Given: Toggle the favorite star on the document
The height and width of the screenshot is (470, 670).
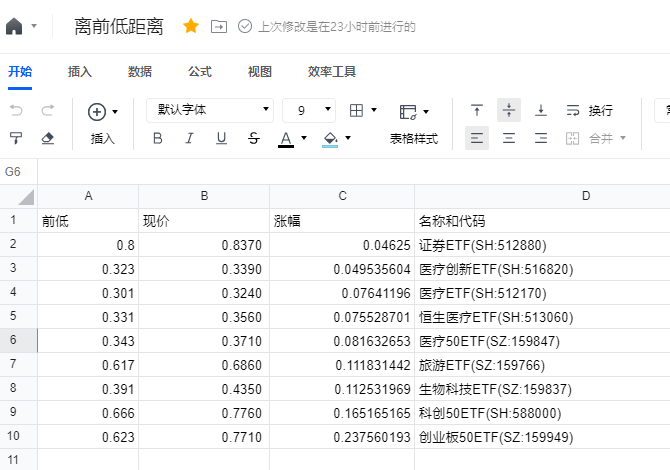Looking at the screenshot, I should point(191,26).
